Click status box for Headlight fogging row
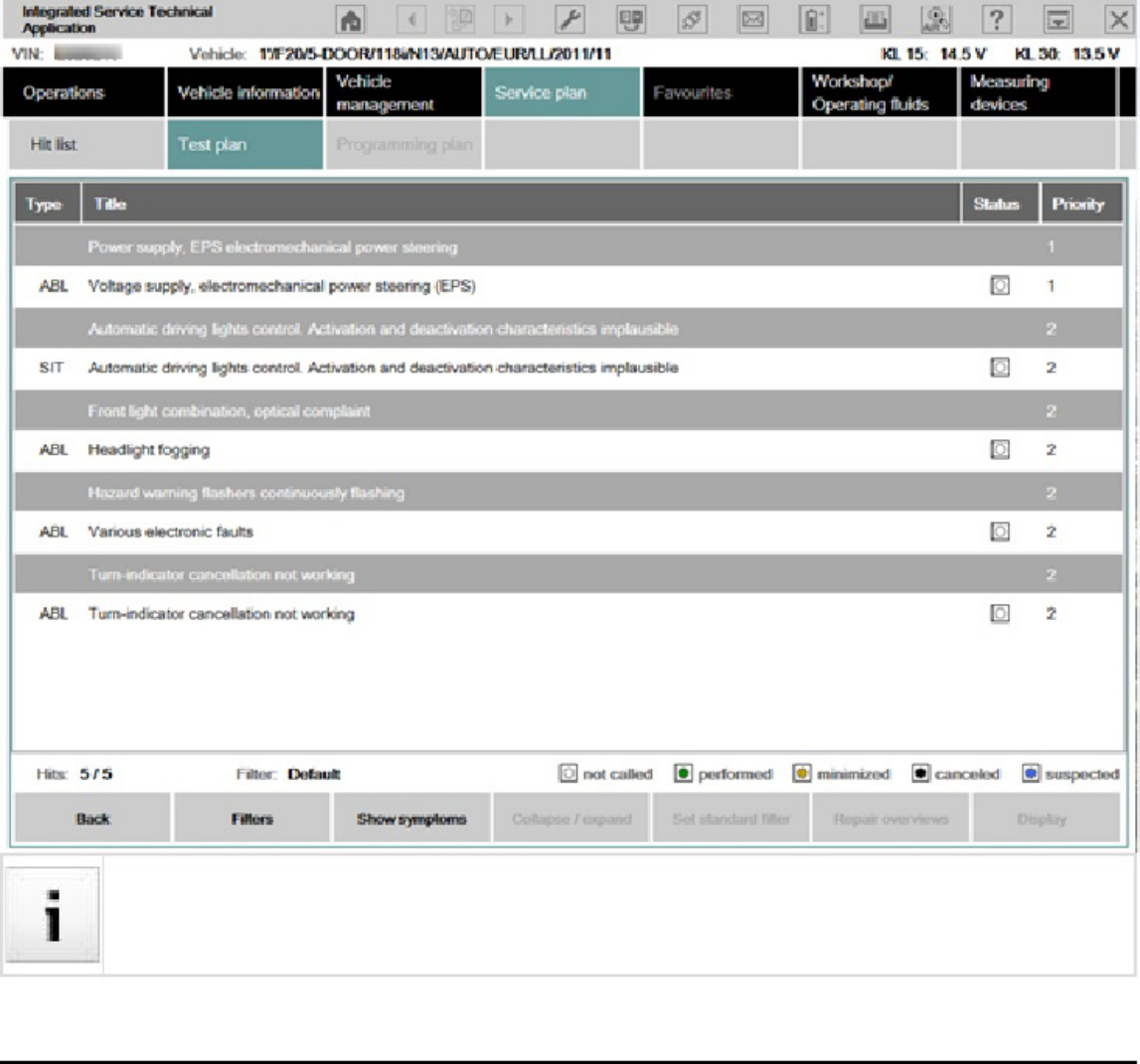 (x=1000, y=450)
